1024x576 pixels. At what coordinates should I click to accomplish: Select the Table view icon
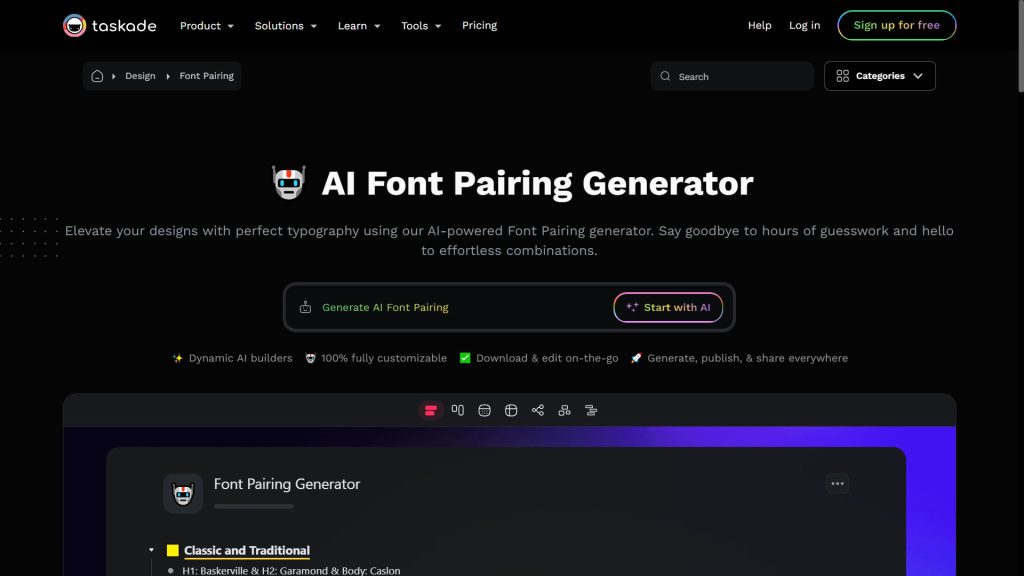point(510,410)
